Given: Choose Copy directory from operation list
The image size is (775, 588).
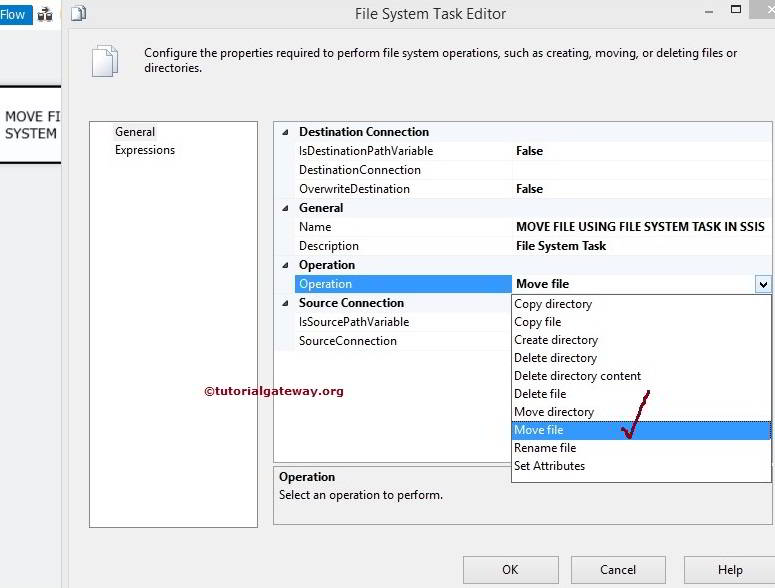Looking at the screenshot, I should coord(641,304).
